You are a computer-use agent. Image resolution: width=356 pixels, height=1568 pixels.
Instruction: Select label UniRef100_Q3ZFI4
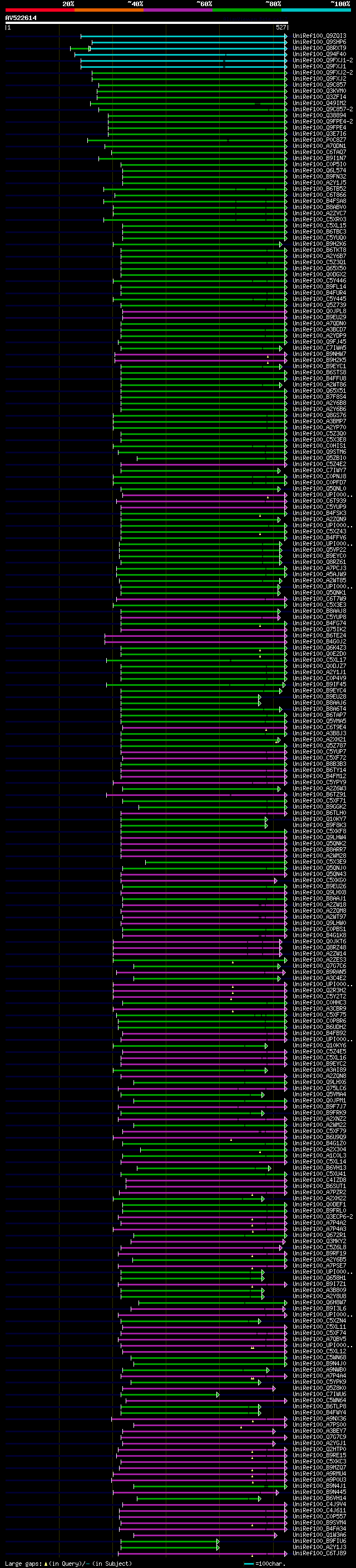(x=319, y=97)
